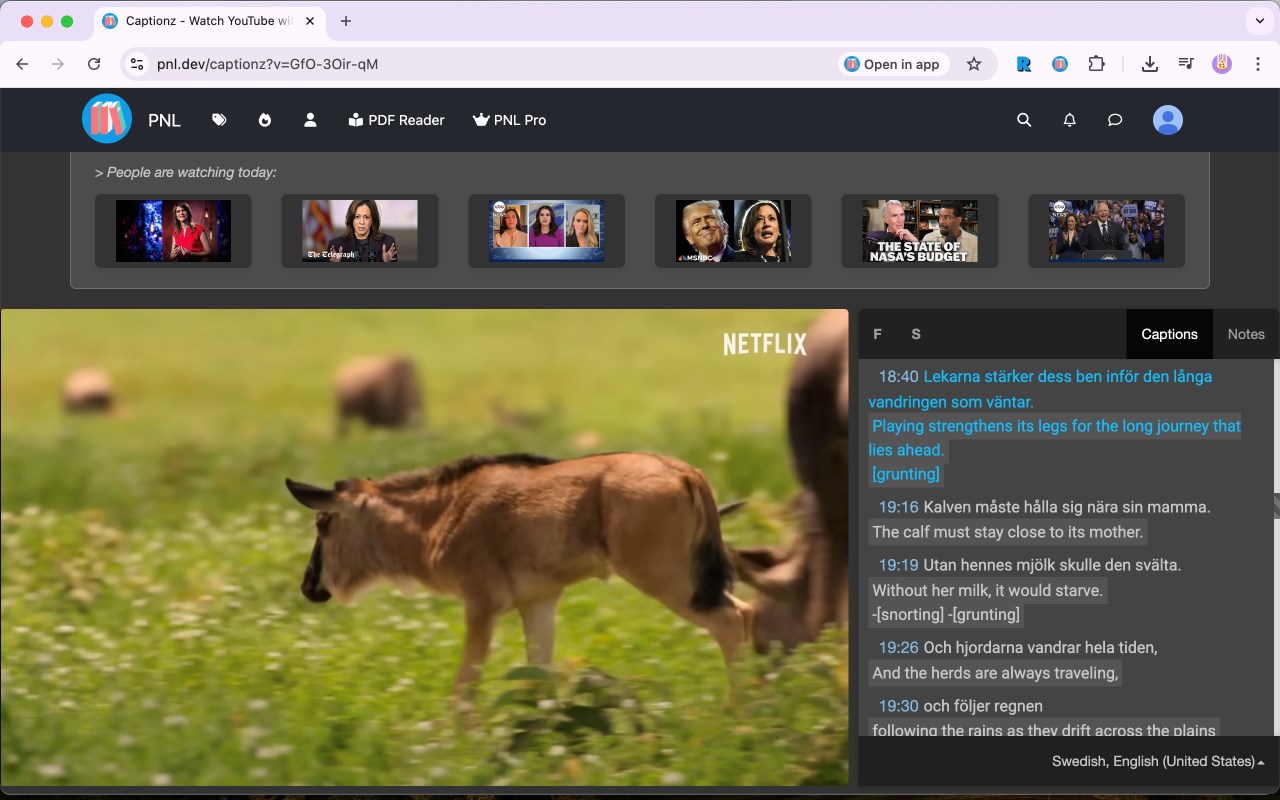This screenshot has width=1280, height=800.
Task: Open the MSNBC video thumbnail
Action: 733,231
